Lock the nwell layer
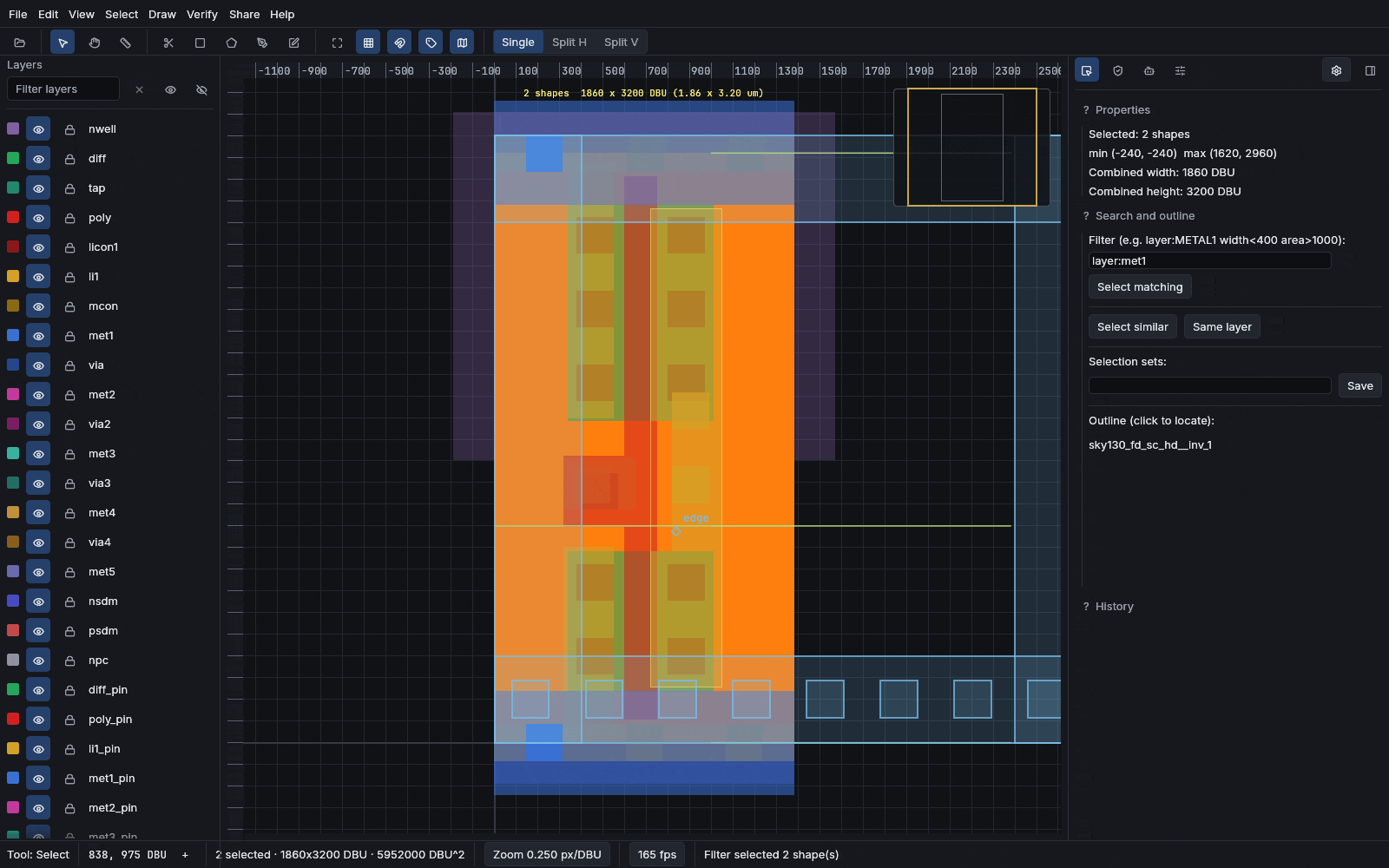Viewport: 1389px width, 868px height. pos(70,129)
